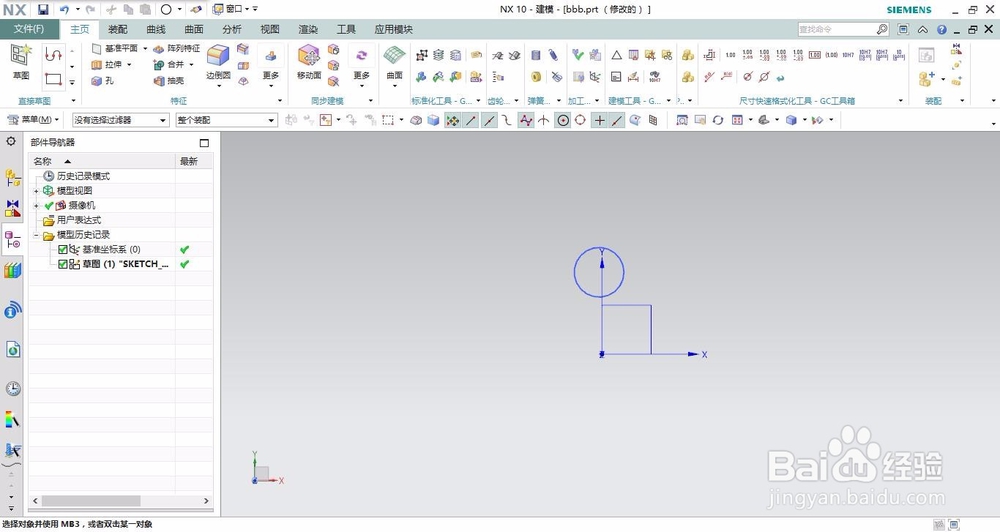
Task: Toggle the quadrant point snap button
Action: pos(580,120)
